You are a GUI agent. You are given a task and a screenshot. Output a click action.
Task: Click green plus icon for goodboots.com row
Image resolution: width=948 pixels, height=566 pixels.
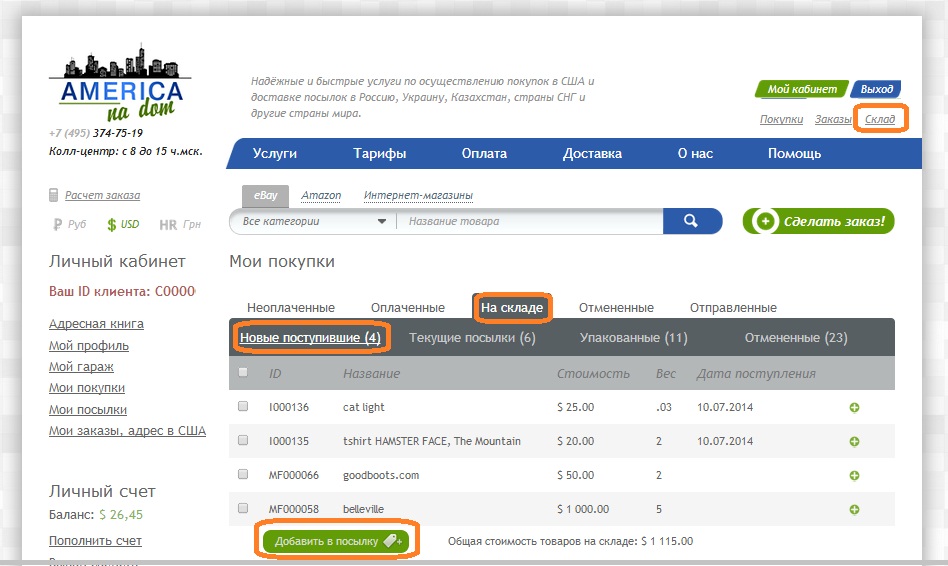coord(854,475)
